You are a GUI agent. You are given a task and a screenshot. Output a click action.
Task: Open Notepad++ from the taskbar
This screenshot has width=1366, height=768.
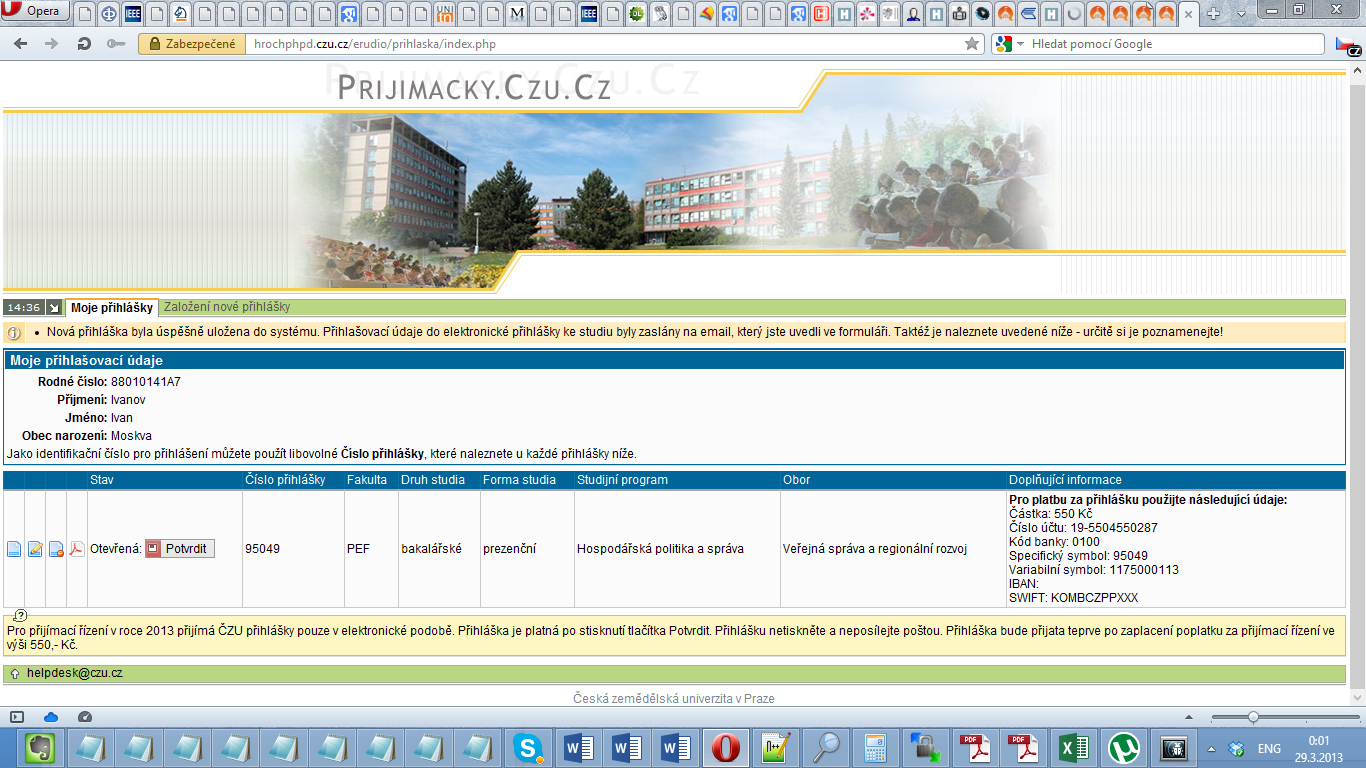774,747
